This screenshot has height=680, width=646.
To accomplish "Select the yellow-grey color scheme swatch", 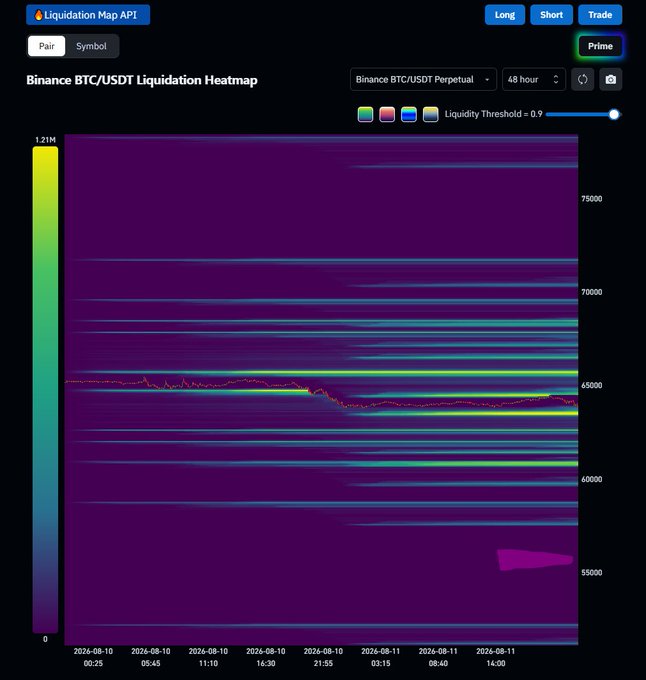I will 431,114.
